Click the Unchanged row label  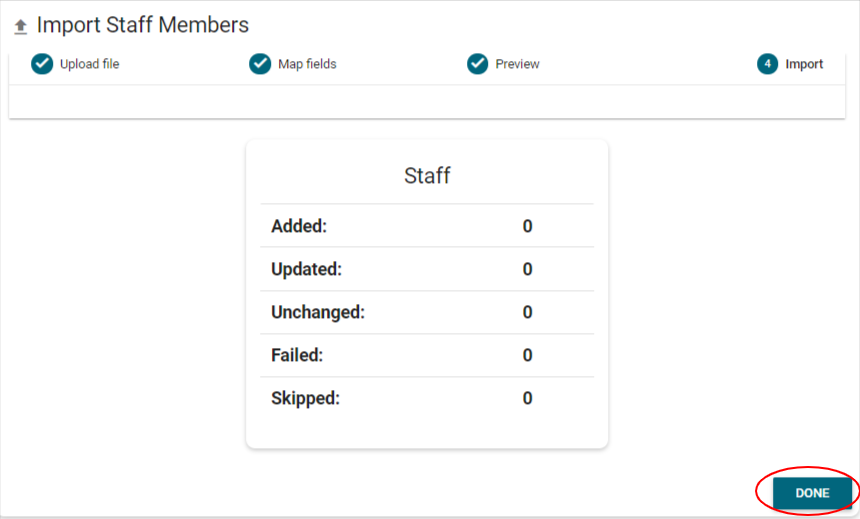[318, 312]
